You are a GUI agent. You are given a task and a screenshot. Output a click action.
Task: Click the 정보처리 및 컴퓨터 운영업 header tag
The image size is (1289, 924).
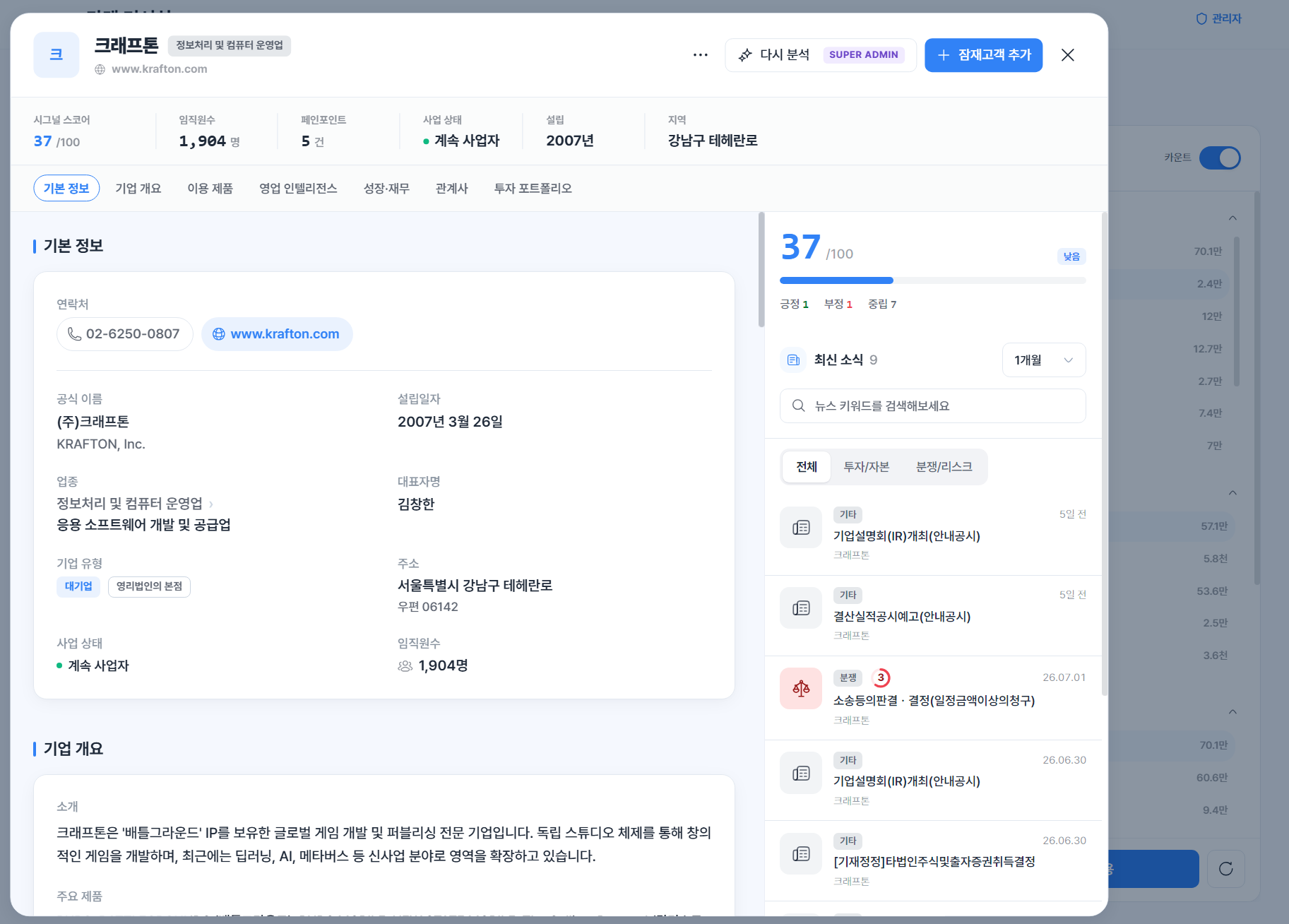[x=230, y=46]
